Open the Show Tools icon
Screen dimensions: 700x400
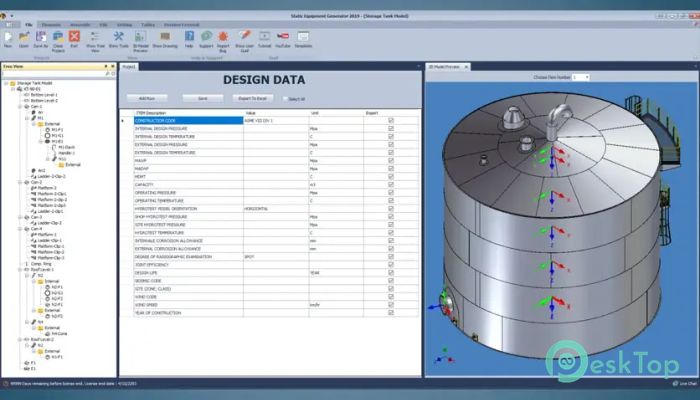pyautogui.click(x=118, y=36)
